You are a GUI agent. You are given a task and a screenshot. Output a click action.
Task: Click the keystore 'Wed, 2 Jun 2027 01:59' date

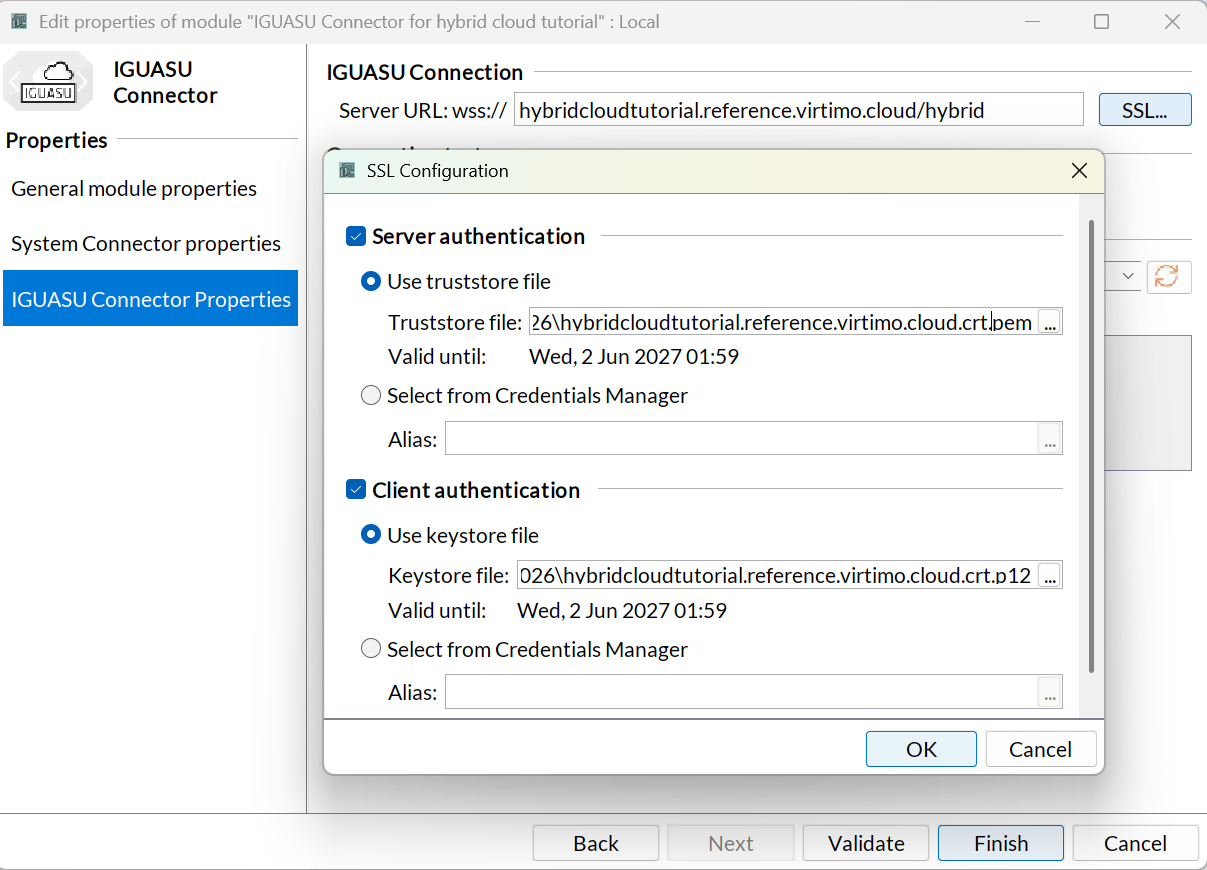point(622,611)
